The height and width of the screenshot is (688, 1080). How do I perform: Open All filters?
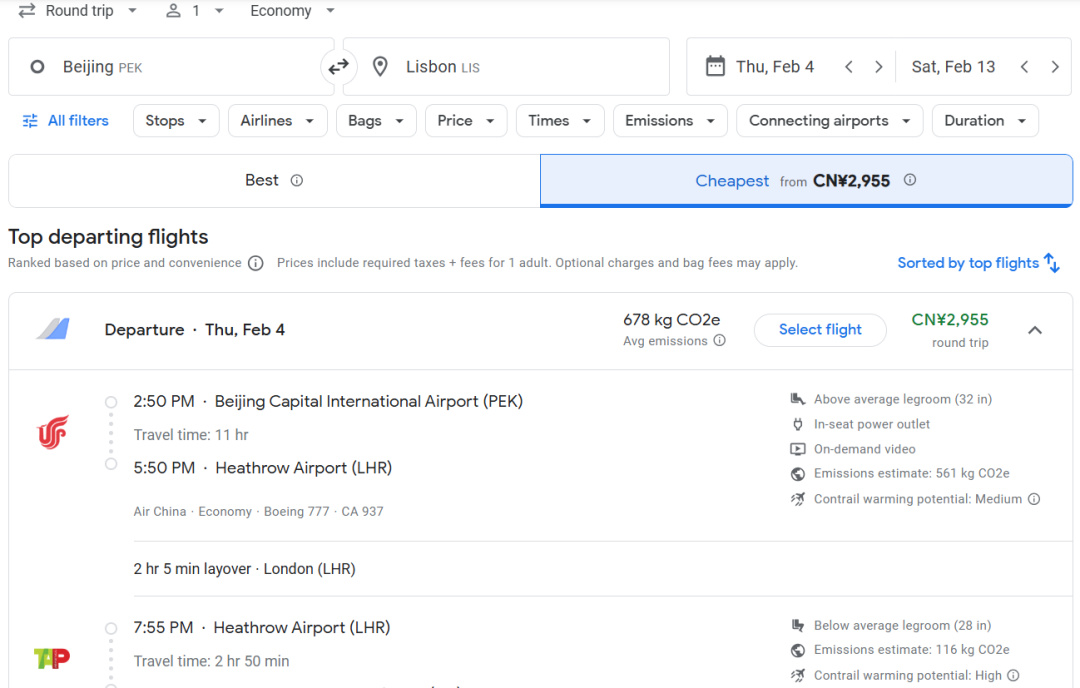[65, 121]
